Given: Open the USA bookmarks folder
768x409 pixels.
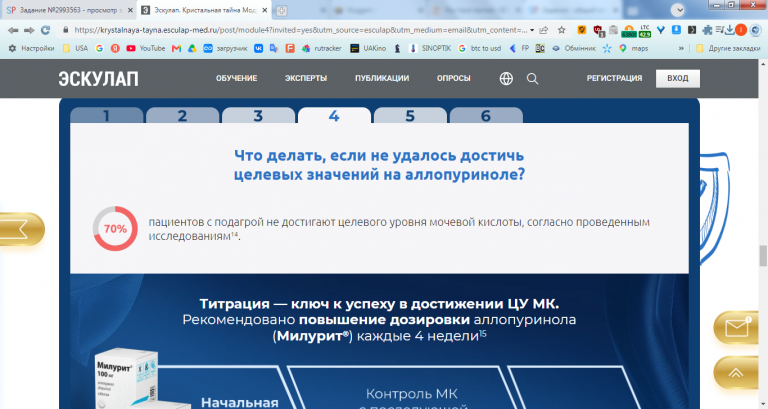Looking at the screenshot, I should (75, 48).
